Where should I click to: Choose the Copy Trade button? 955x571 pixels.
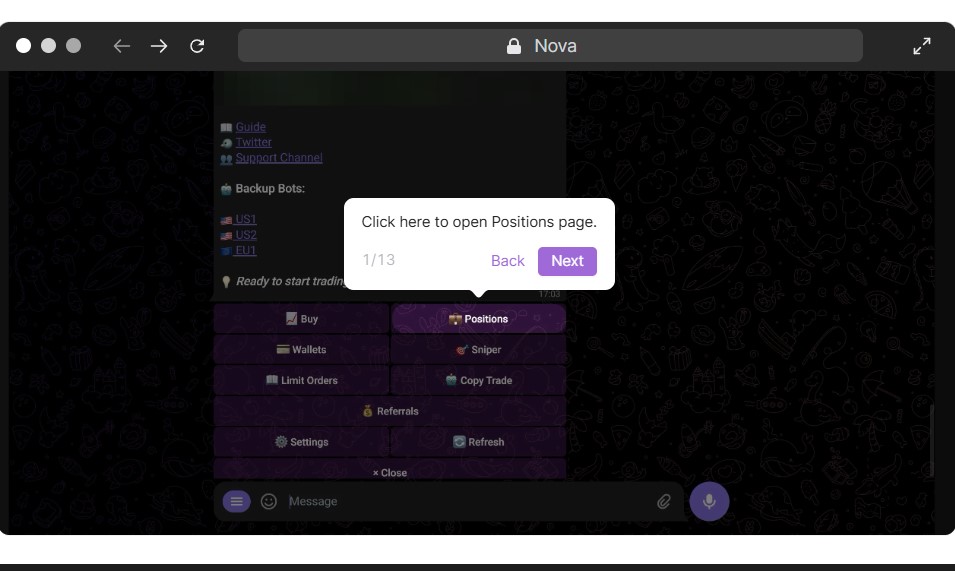pyautogui.click(x=479, y=380)
